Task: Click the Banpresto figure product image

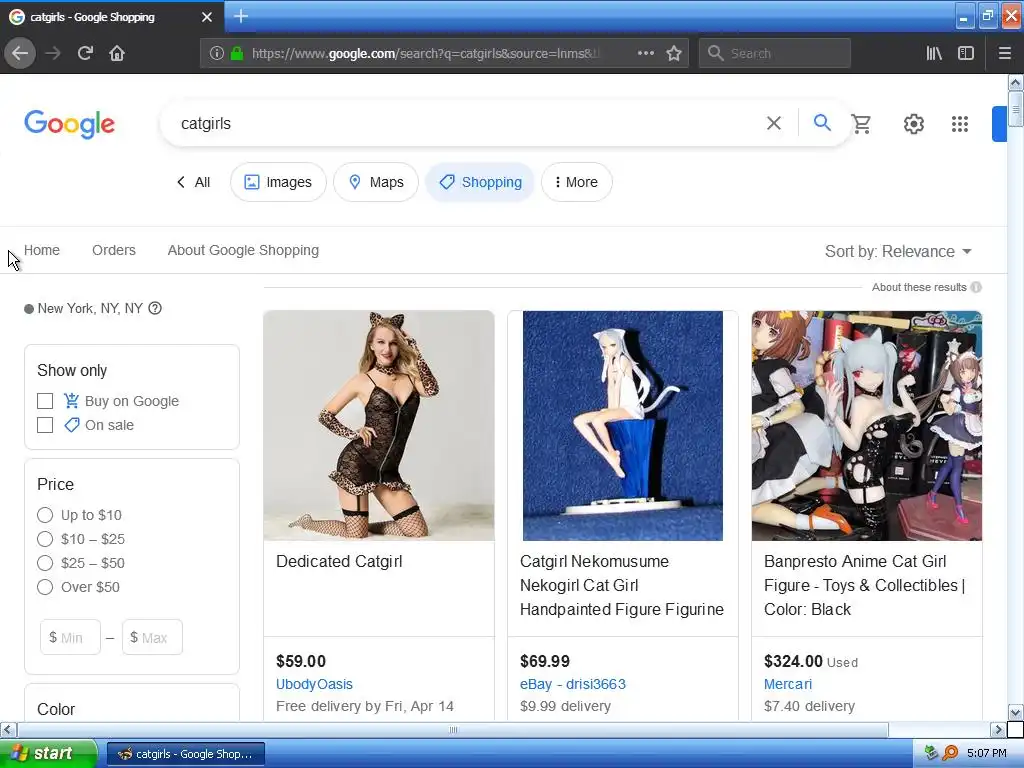Action: pyautogui.click(x=867, y=426)
